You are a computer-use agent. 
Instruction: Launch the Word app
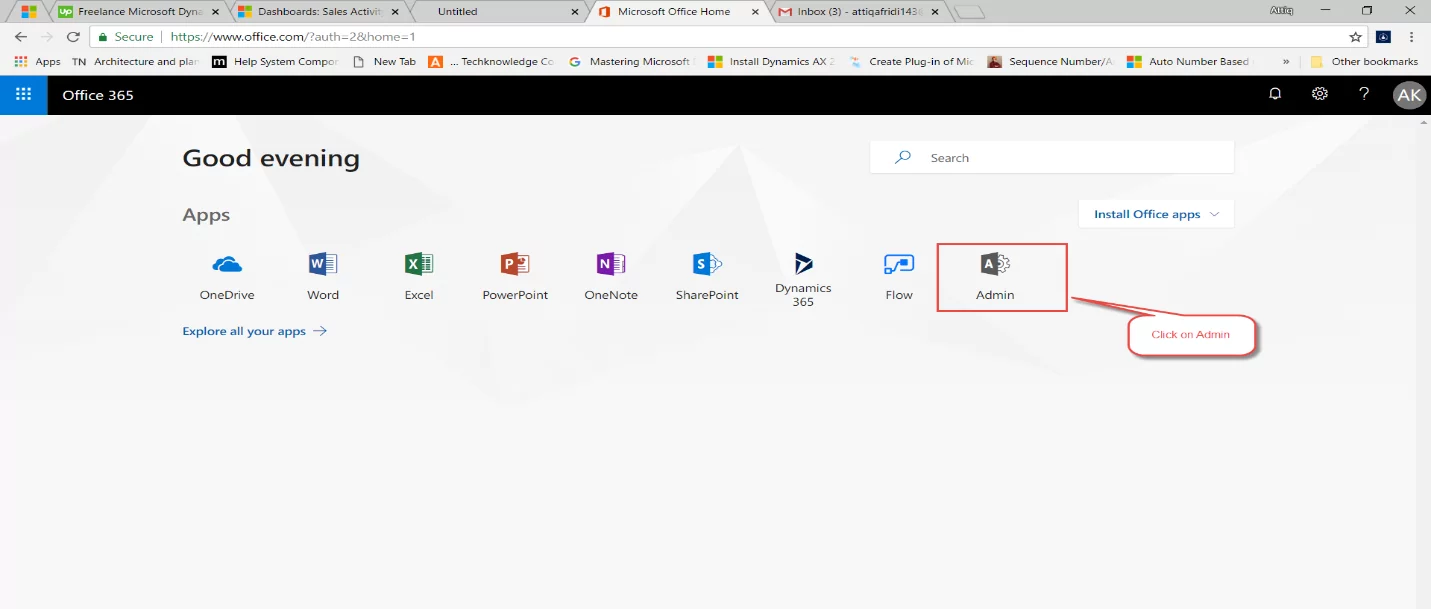pyautogui.click(x=323, y=276)
